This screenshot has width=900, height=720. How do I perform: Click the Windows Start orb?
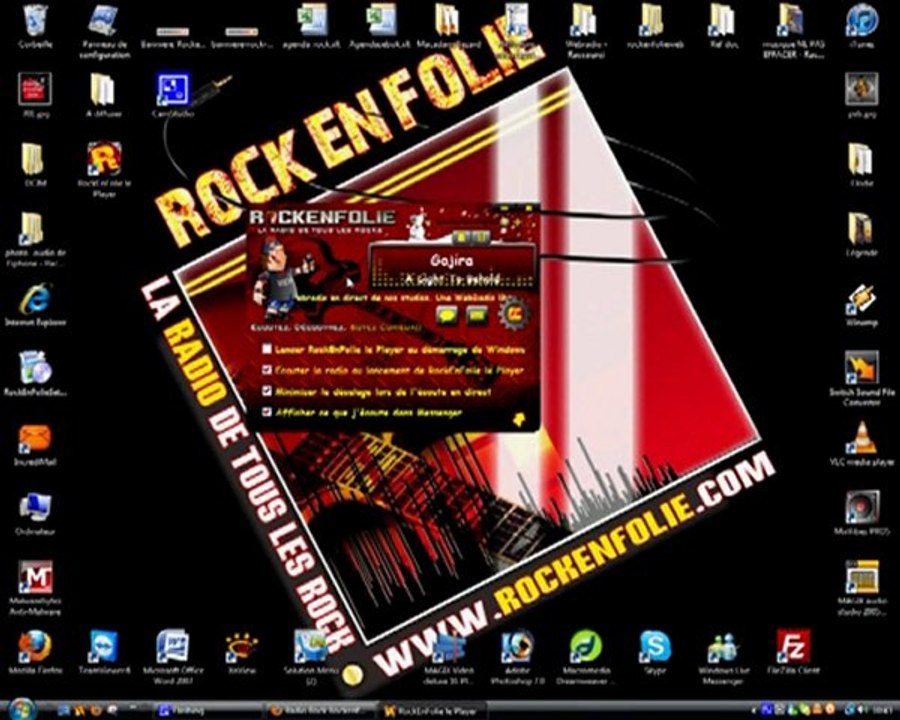point(22,709)
